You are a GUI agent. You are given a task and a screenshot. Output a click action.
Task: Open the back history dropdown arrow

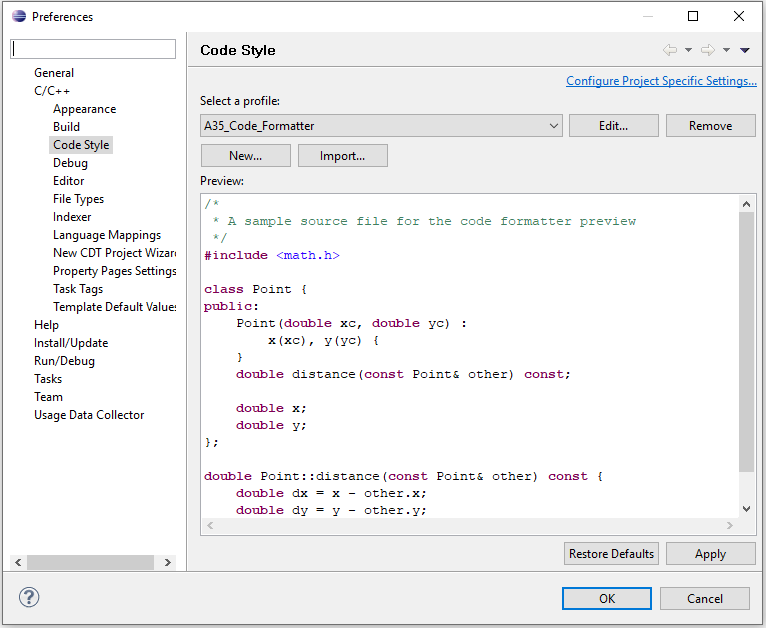[688, 50]
